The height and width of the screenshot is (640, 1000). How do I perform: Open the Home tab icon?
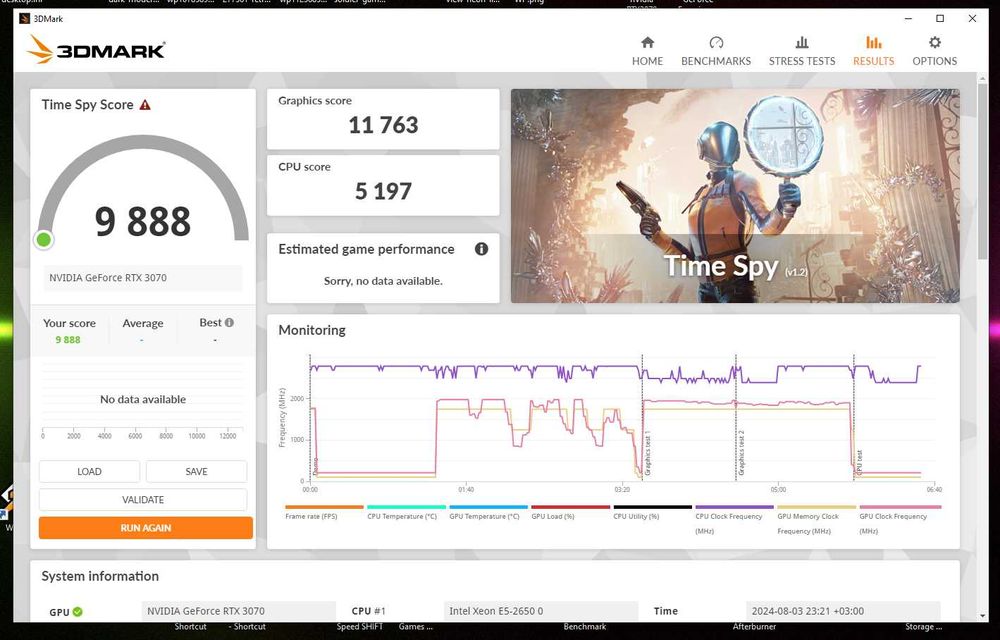point(647,43)
